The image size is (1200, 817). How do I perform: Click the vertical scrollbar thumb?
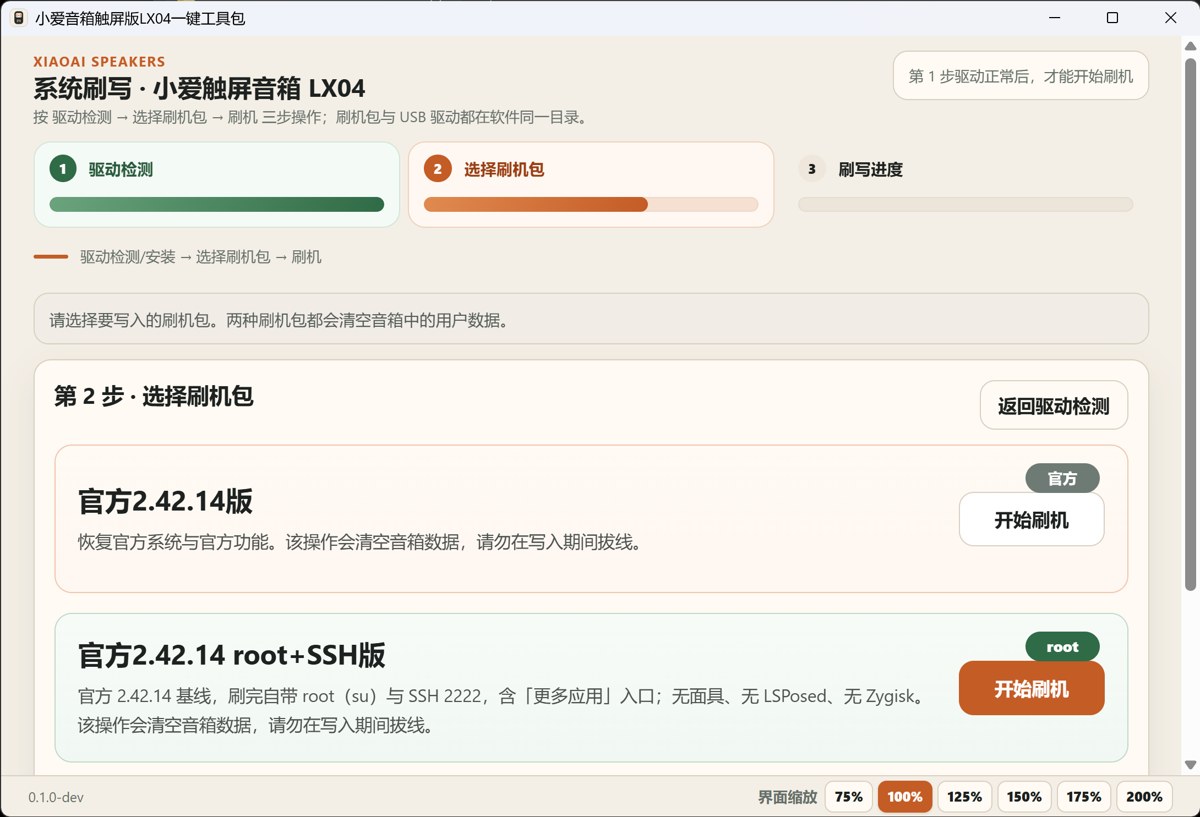pyautogui.click(x=1190, y=322)
